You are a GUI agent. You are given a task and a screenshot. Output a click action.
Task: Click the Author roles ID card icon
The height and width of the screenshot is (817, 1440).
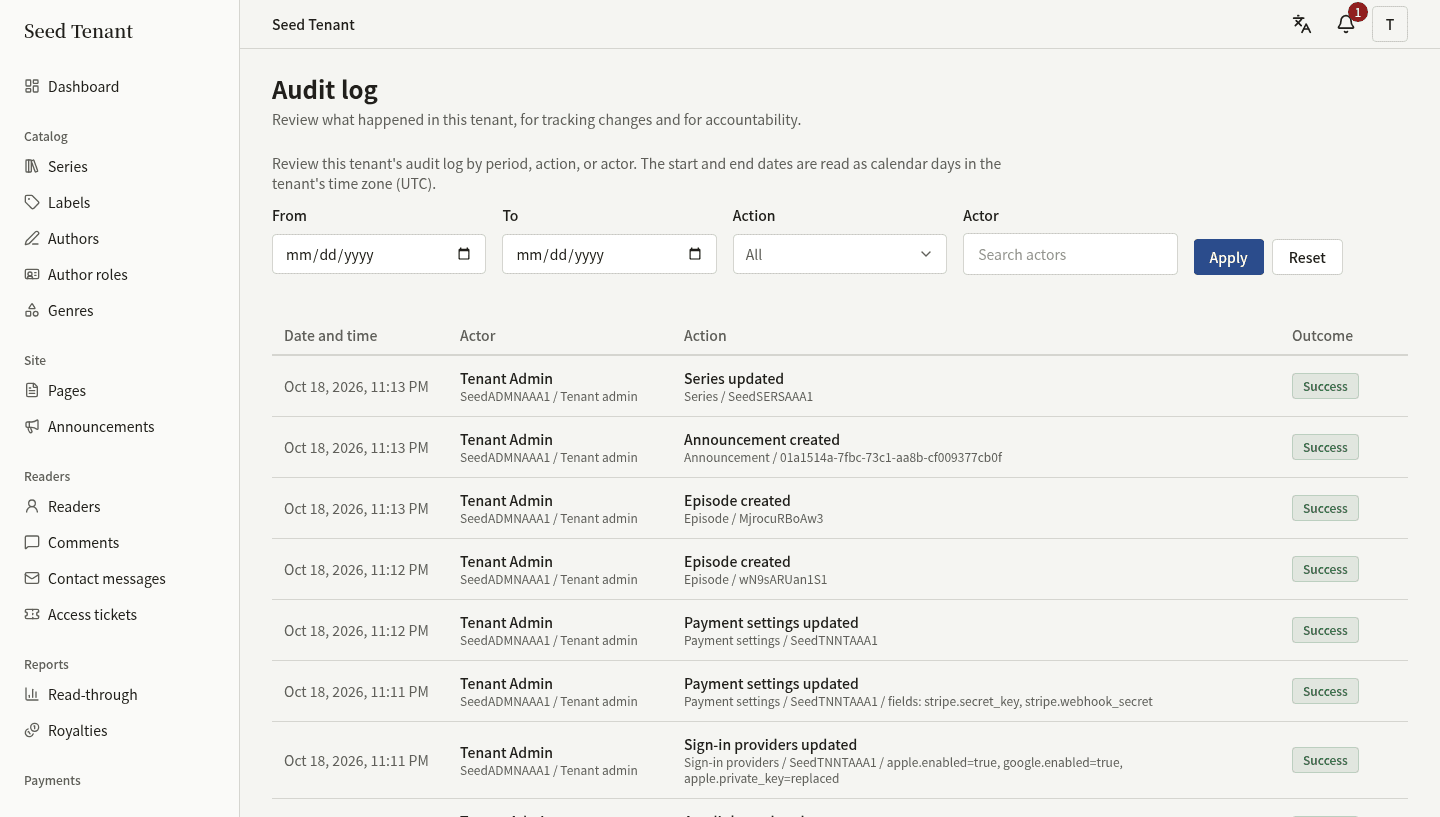pos(32,274)
